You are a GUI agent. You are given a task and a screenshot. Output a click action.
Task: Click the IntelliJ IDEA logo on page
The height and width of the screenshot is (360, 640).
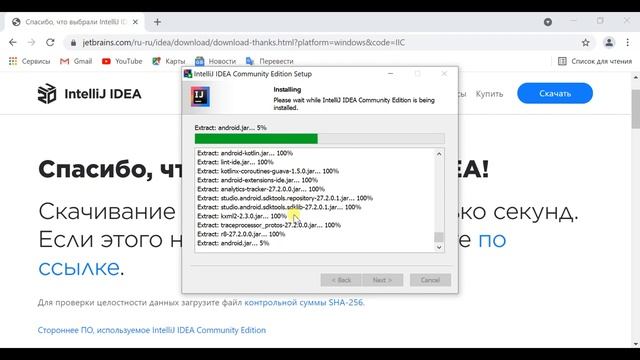click(89, 94)
